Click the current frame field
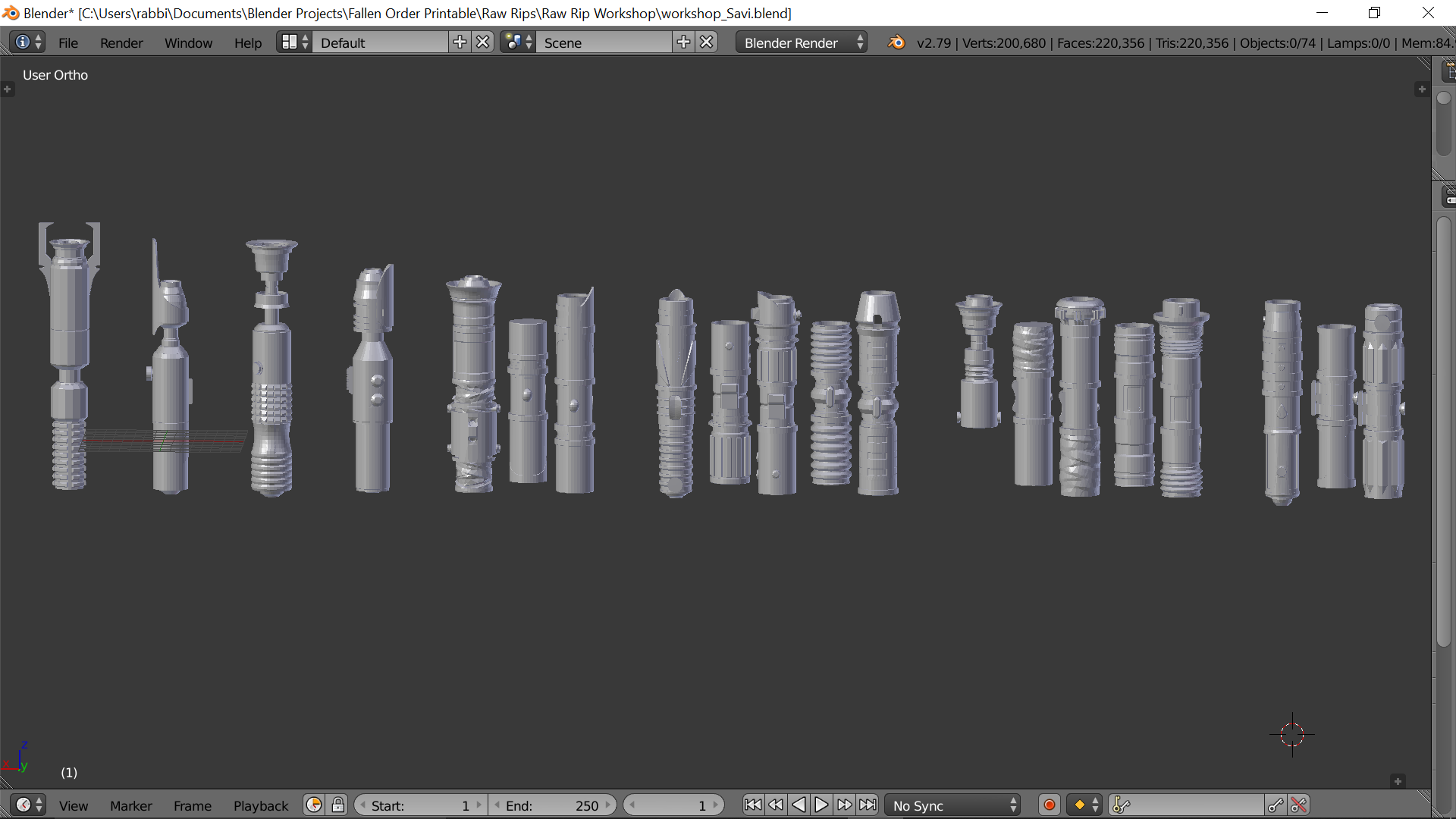Viewport: 1456px width, 819px height. coord(673,805)
